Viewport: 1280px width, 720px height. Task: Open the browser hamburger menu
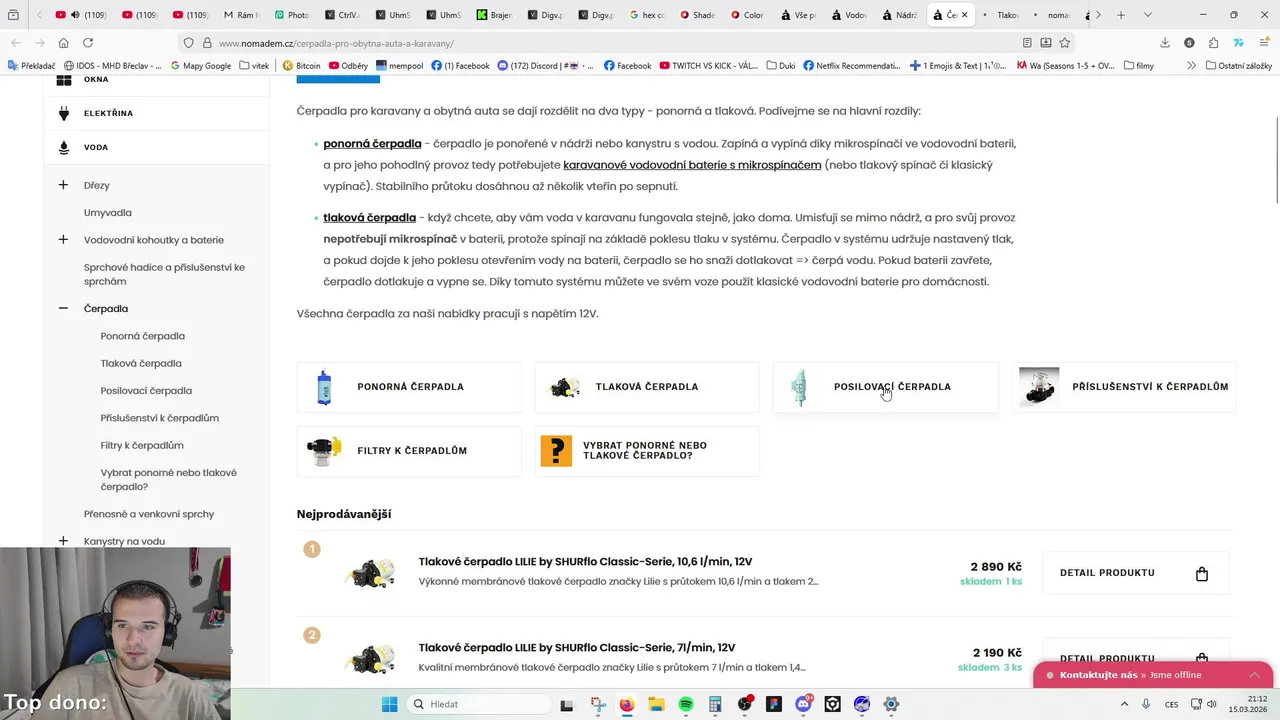[1263, 43]
